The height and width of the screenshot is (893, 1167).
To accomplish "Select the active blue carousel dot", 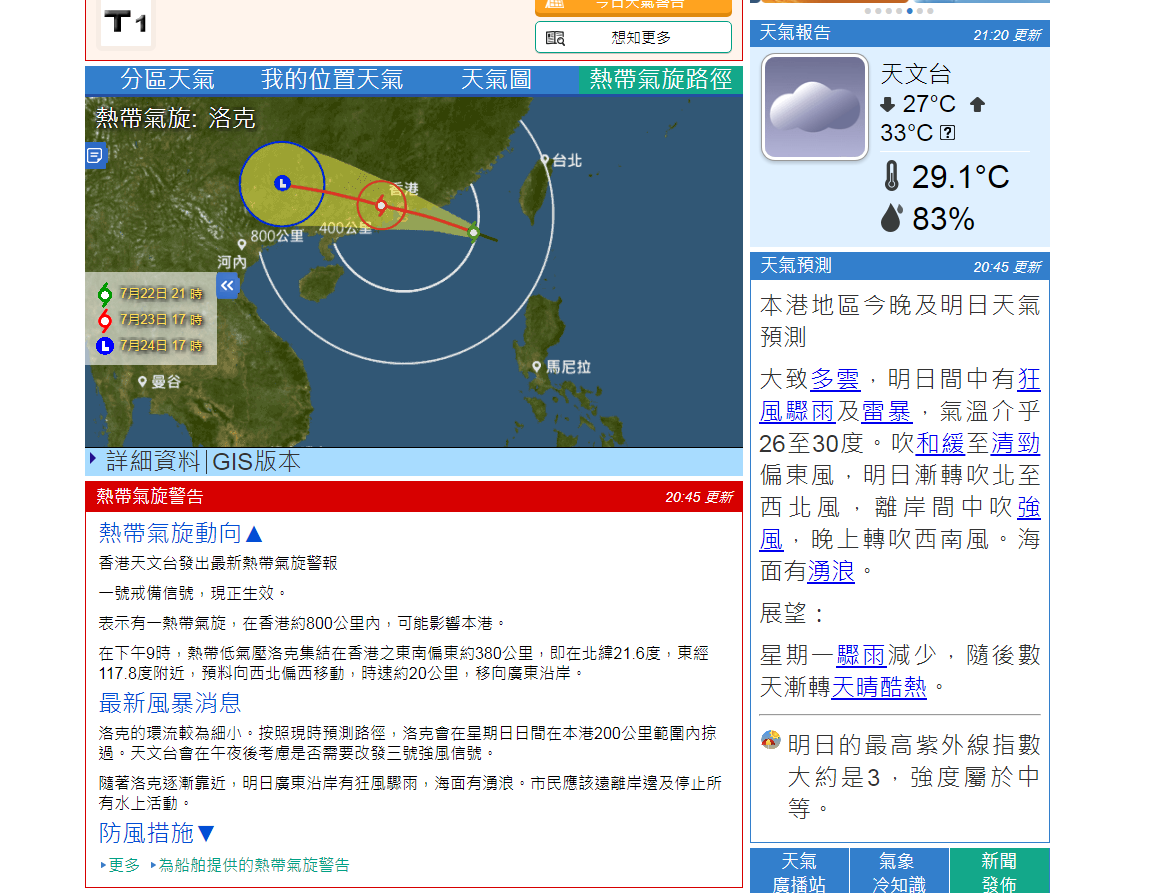I will click(909, 11).
